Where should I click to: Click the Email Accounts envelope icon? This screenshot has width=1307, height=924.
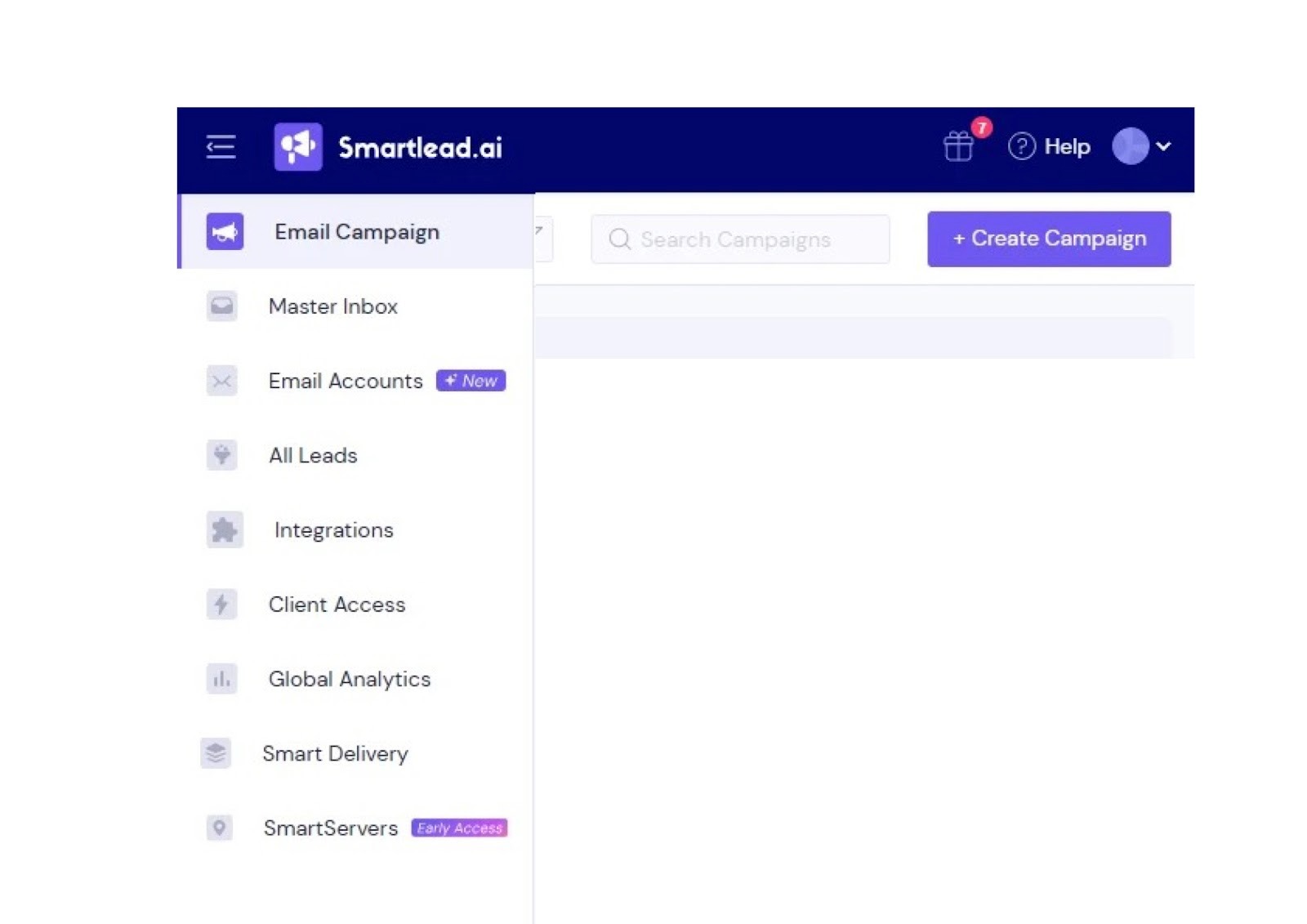(221, 381)
